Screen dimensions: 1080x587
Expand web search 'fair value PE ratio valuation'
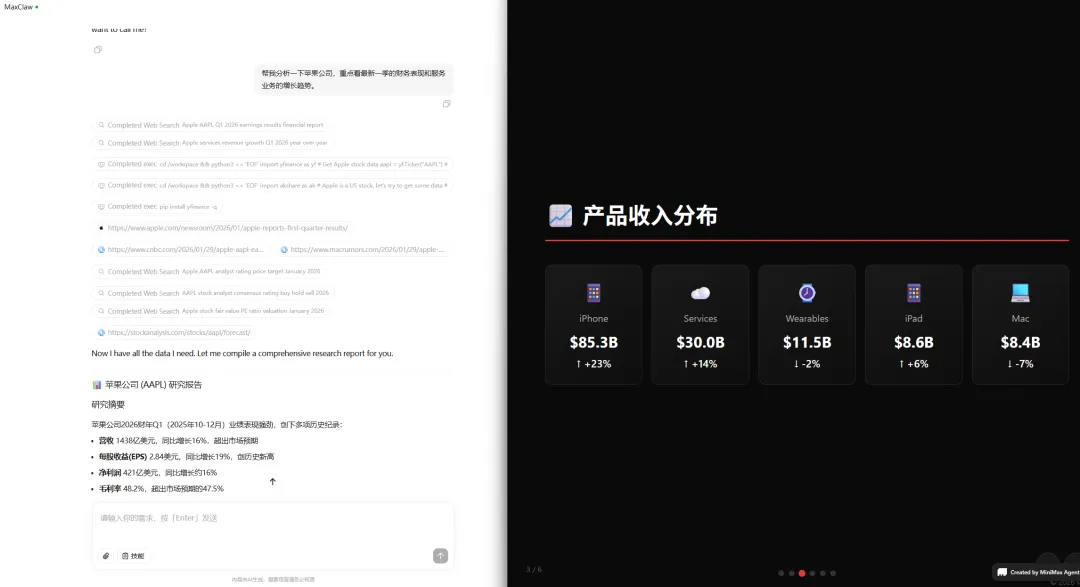click(210, 311)
